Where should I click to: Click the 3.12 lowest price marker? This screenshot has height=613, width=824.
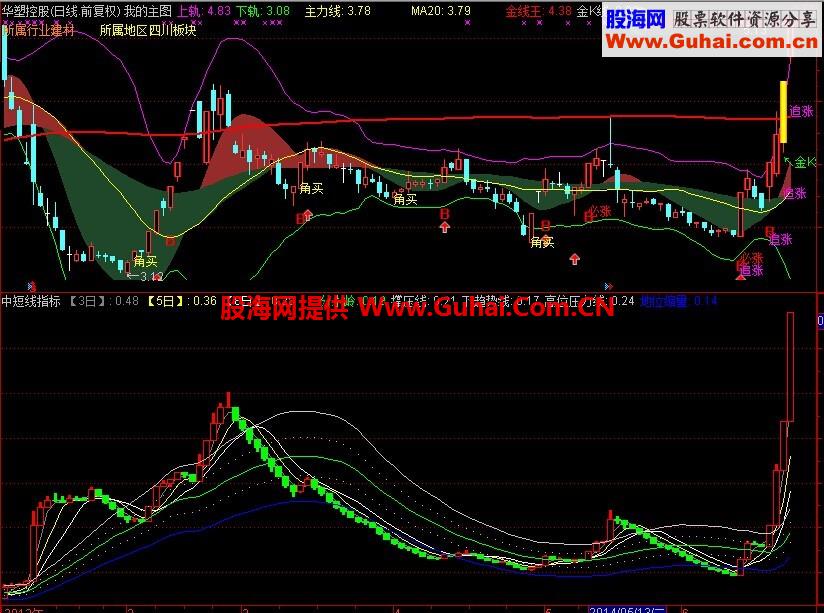tap(146, 276)
